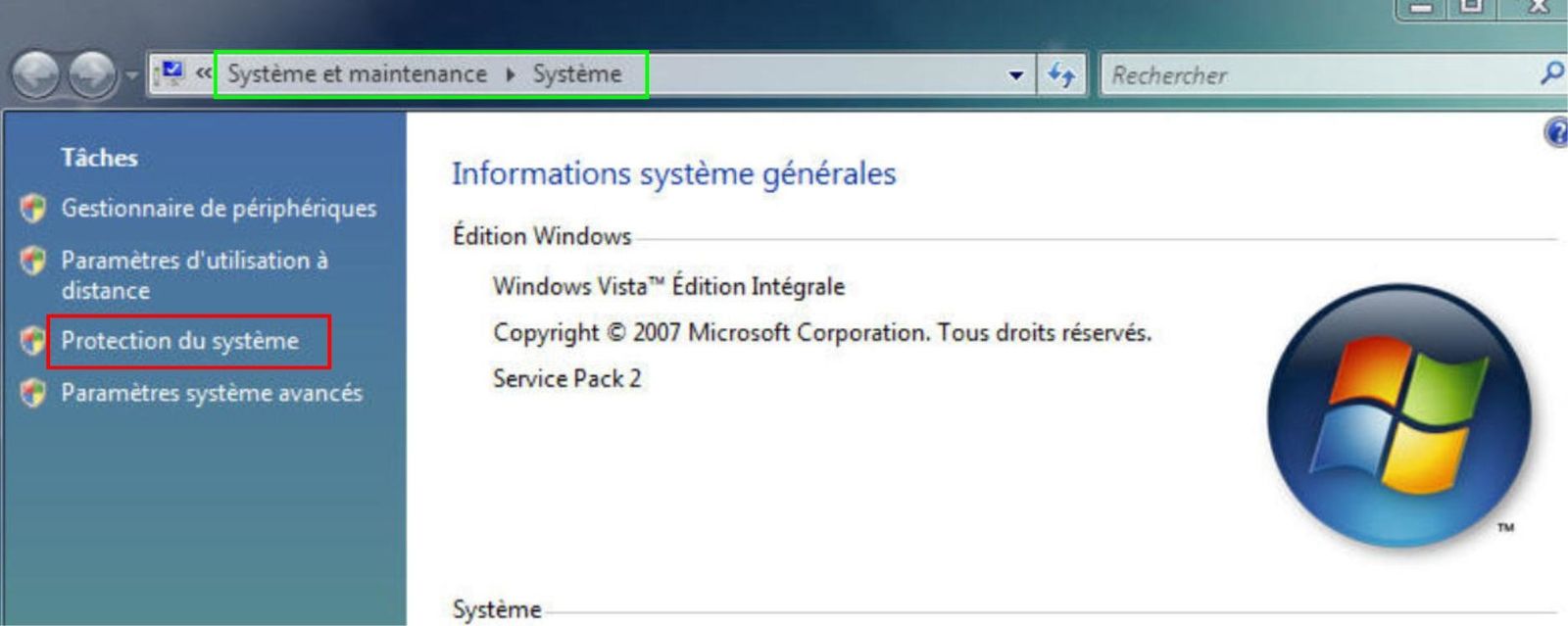Go back with the Back arrow button
Viewport: 1568px width, 626px height.
click(36, 74)
